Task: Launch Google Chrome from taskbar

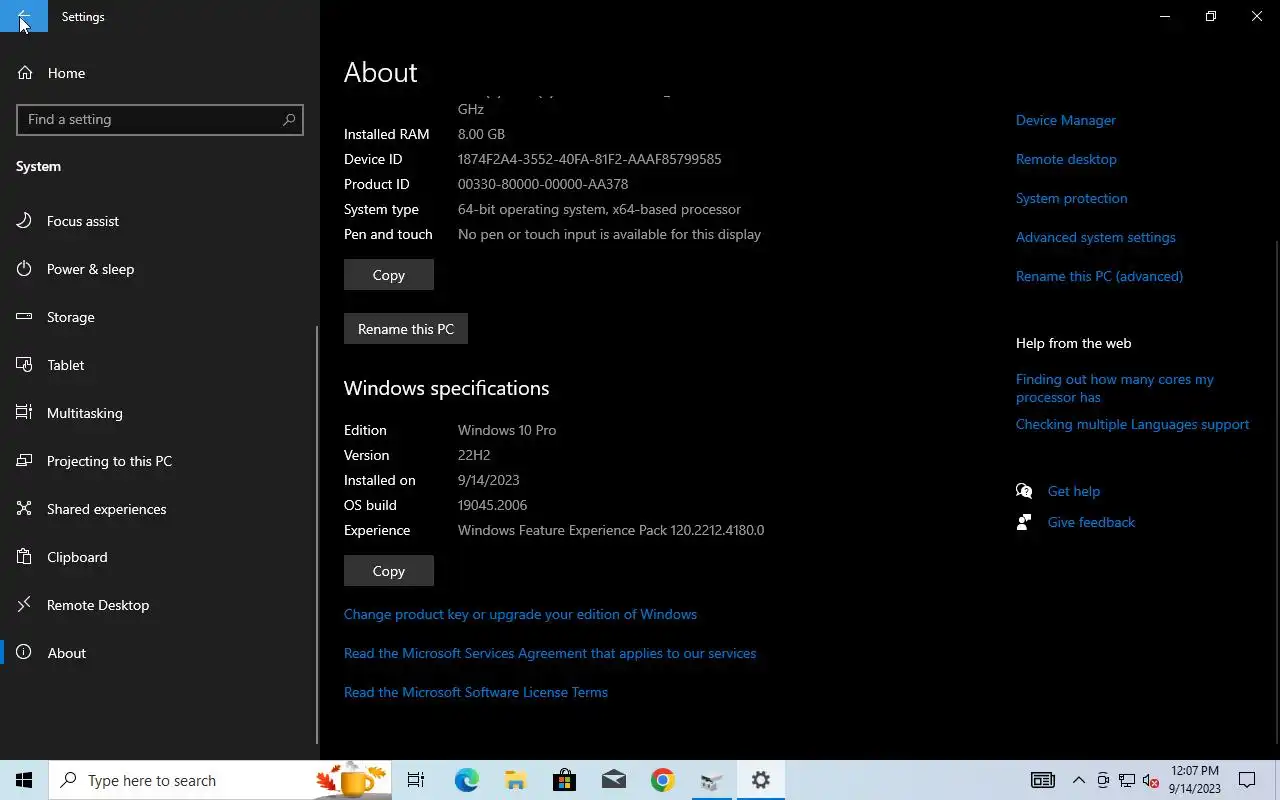Action: 662,780
